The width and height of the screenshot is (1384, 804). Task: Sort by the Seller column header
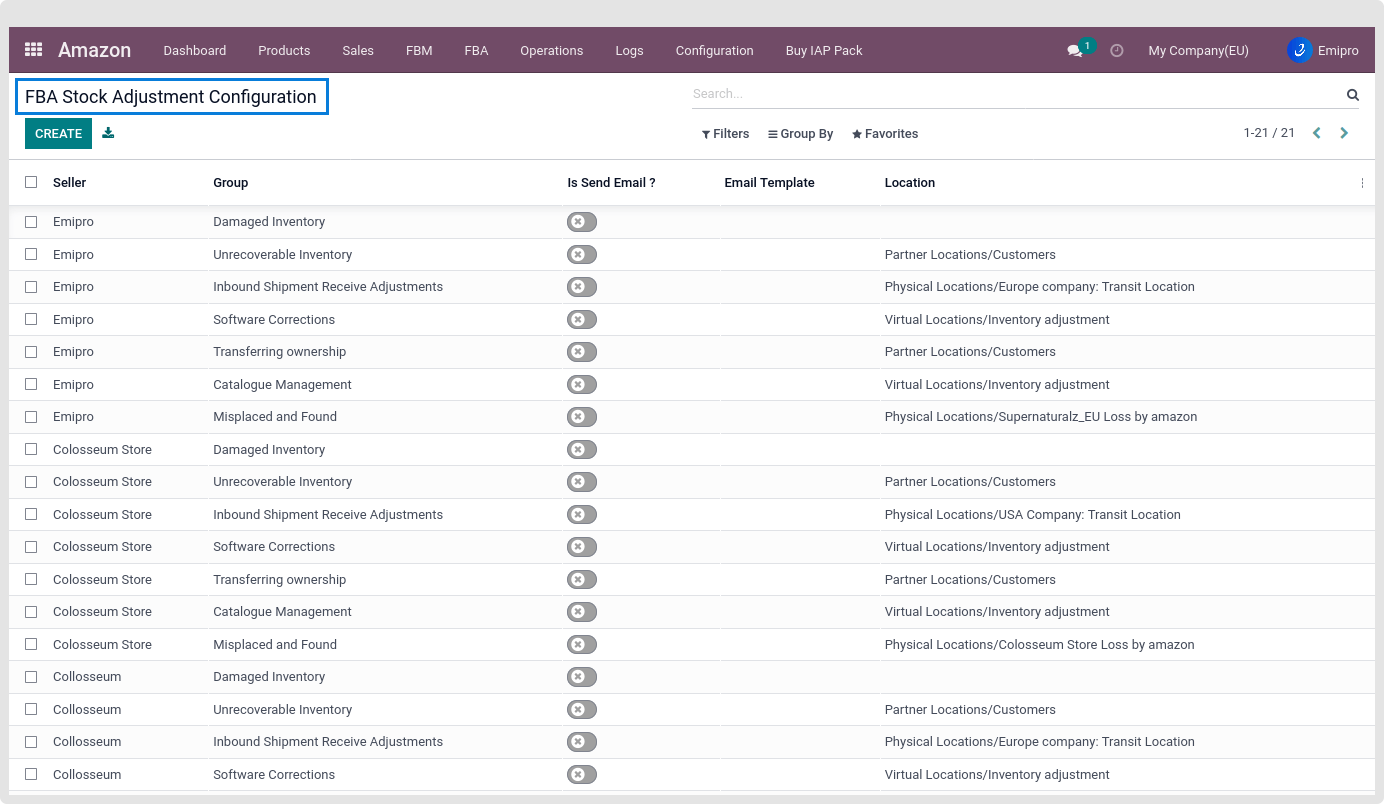tap(70, 183)
